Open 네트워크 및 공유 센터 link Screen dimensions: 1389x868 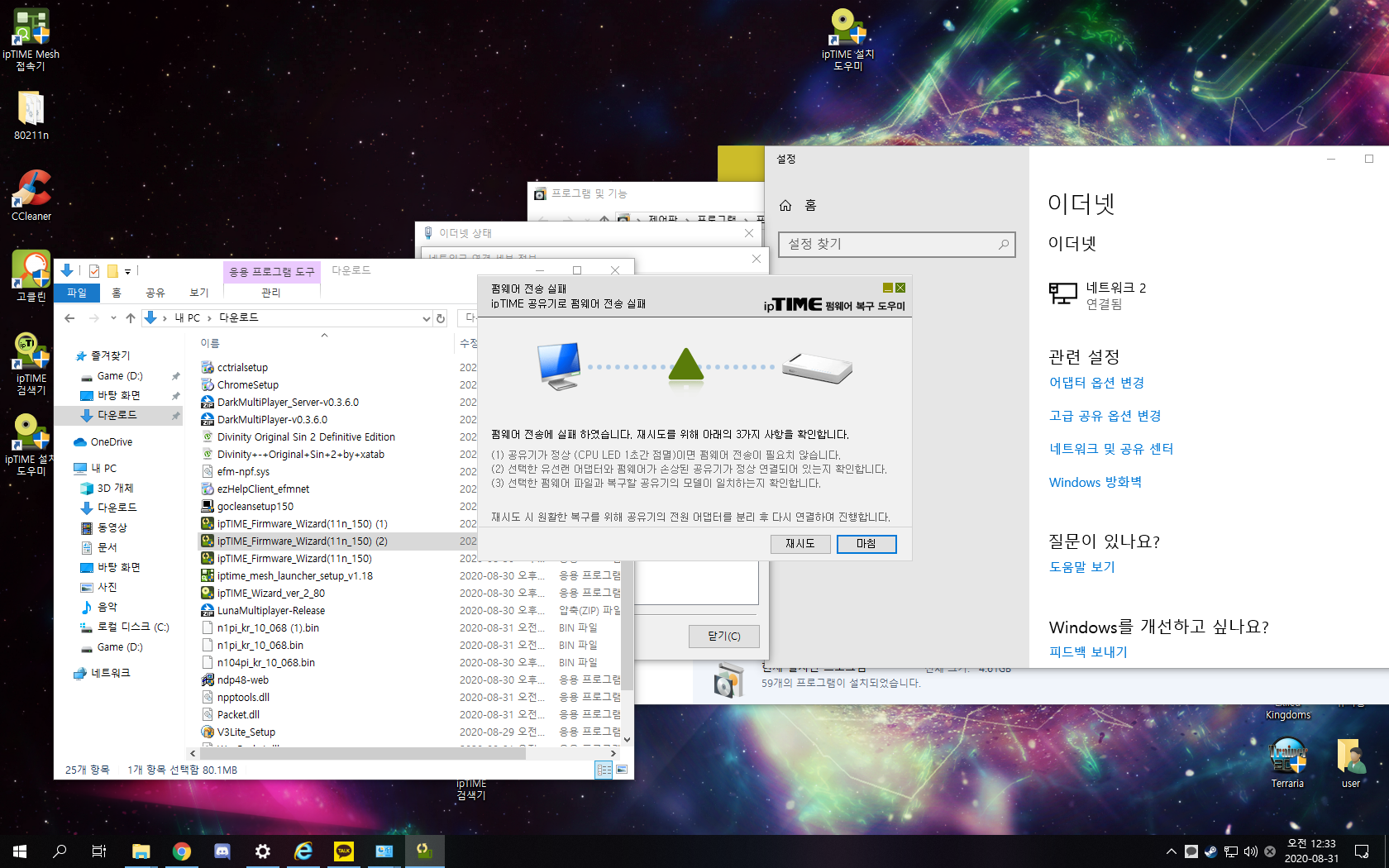pyautogui.click(x=1111, y=449)
